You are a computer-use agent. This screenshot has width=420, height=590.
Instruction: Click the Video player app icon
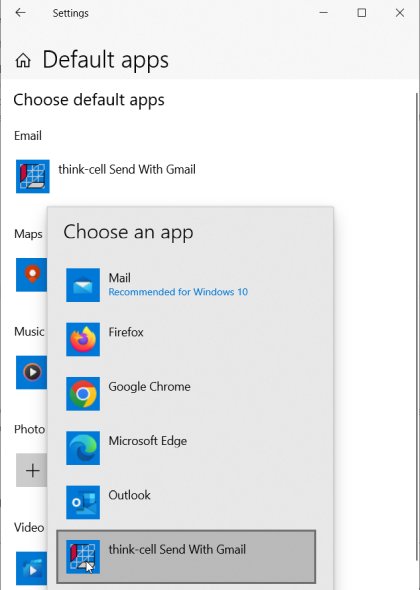(x=32, y=568)
